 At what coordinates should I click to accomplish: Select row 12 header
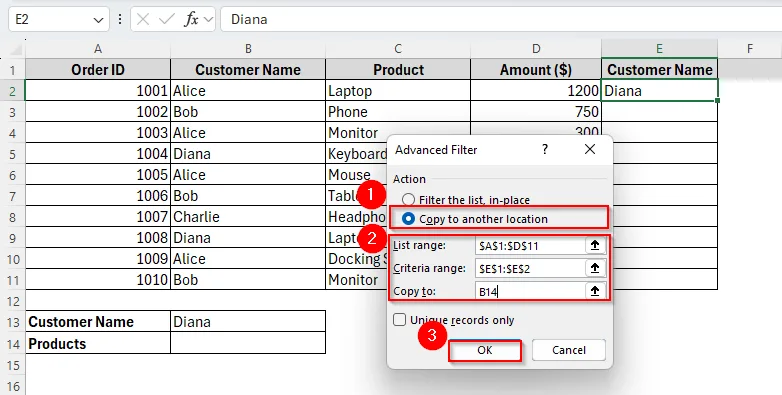click(x=12, y=301)
